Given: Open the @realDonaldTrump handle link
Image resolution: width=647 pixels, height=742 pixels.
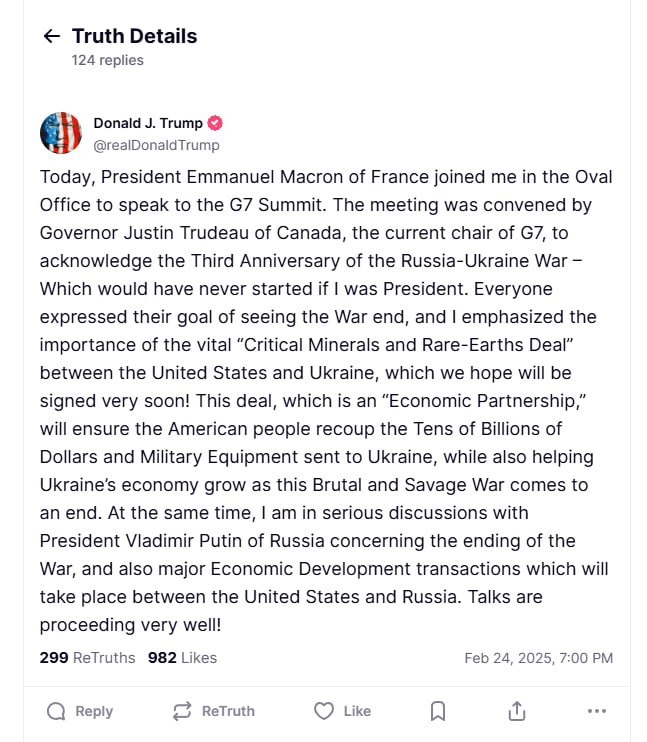Looking at the screenshot, I should (156, 145).
